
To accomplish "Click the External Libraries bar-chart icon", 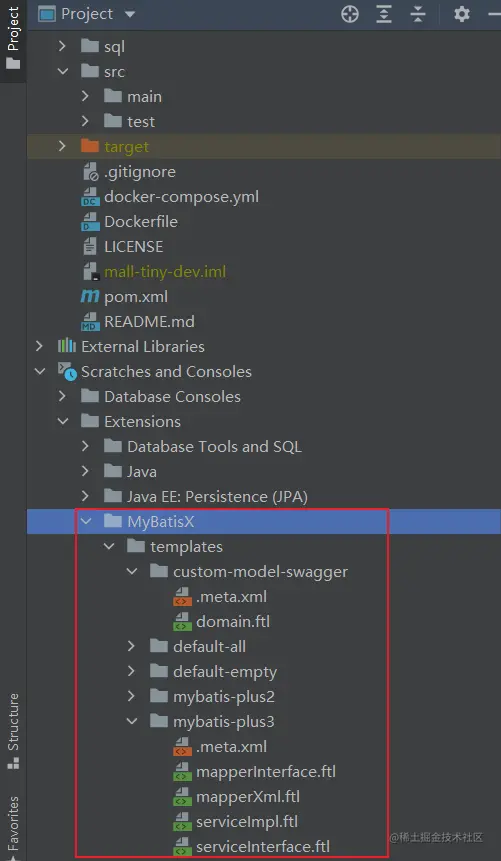I will tap(66, 346).
